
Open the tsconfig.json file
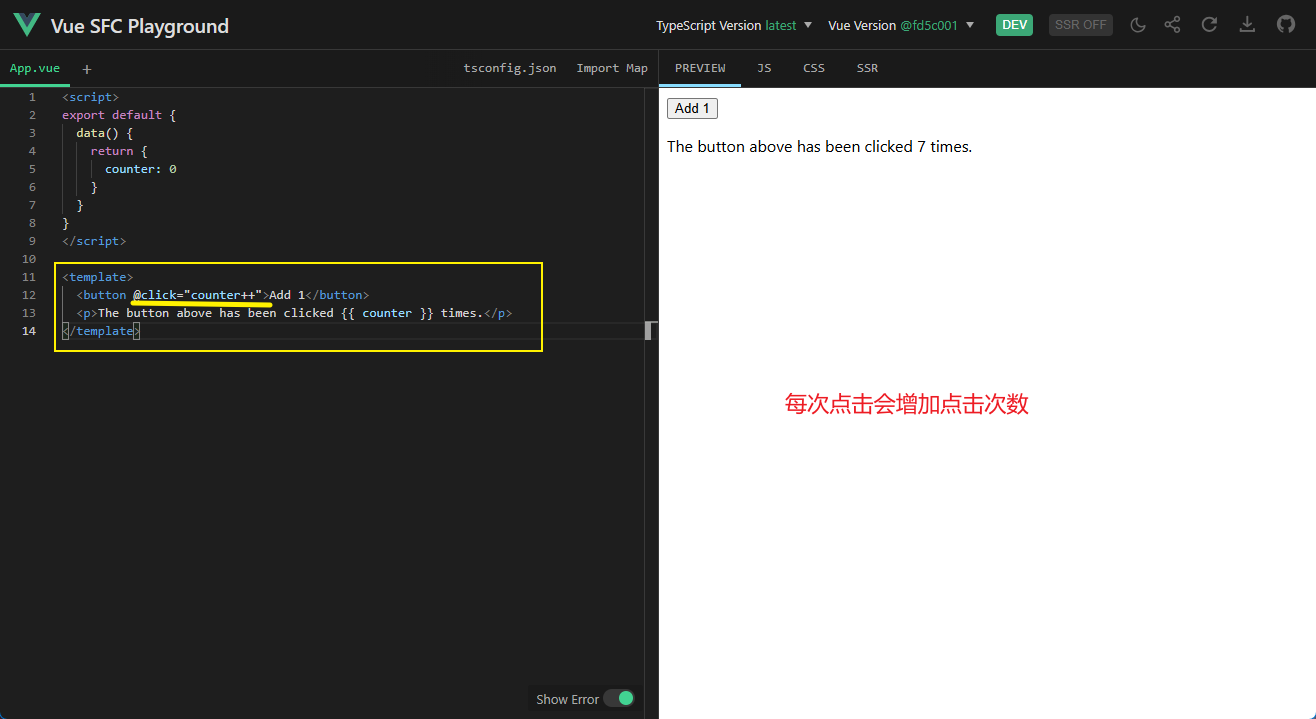(x=510, y=68)
